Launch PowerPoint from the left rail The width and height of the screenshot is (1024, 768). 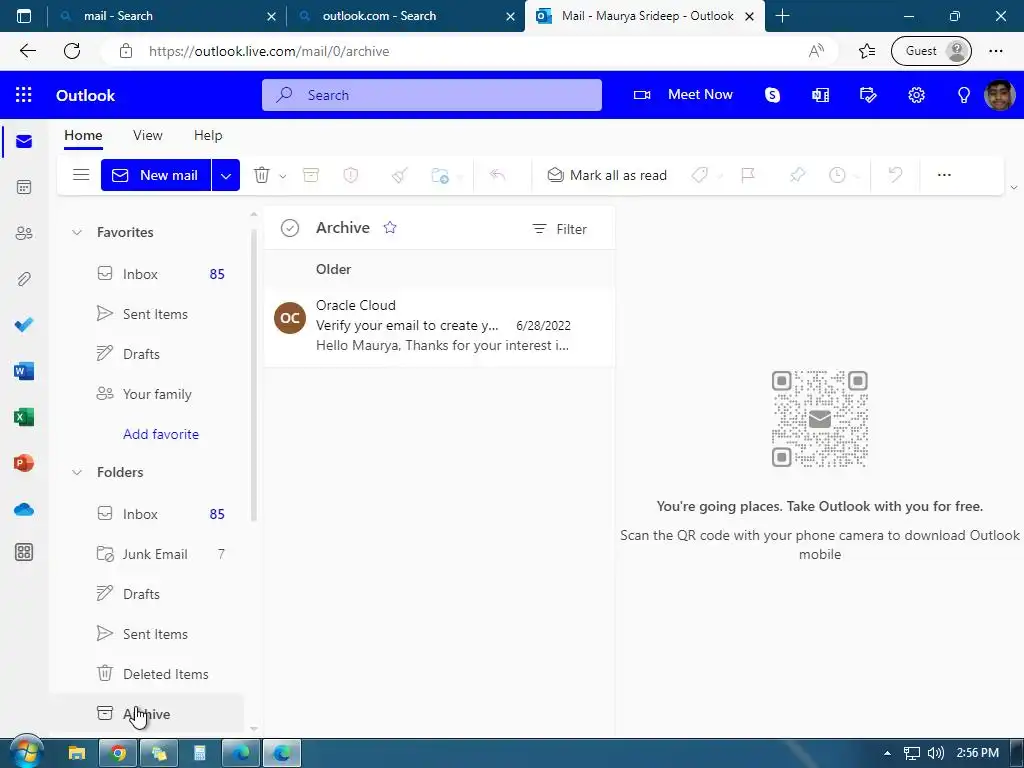tap(24, 463)
